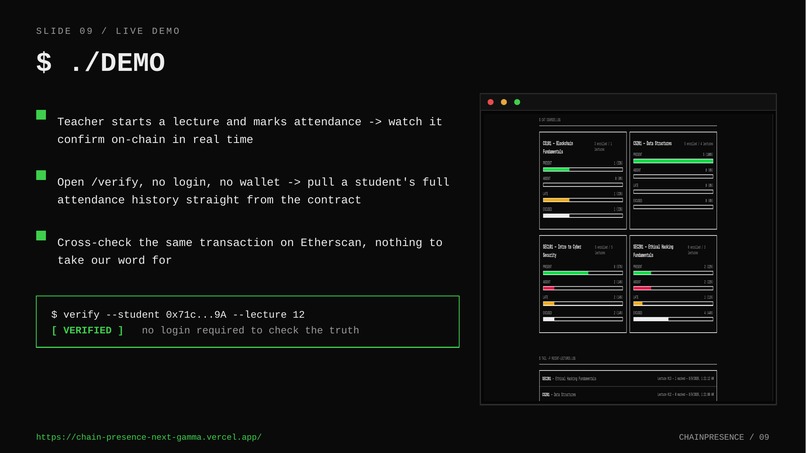806x453 pixels.
Task: Click the red close dot in the demo window
Action: pyautogui.click(x=490, y=102)
